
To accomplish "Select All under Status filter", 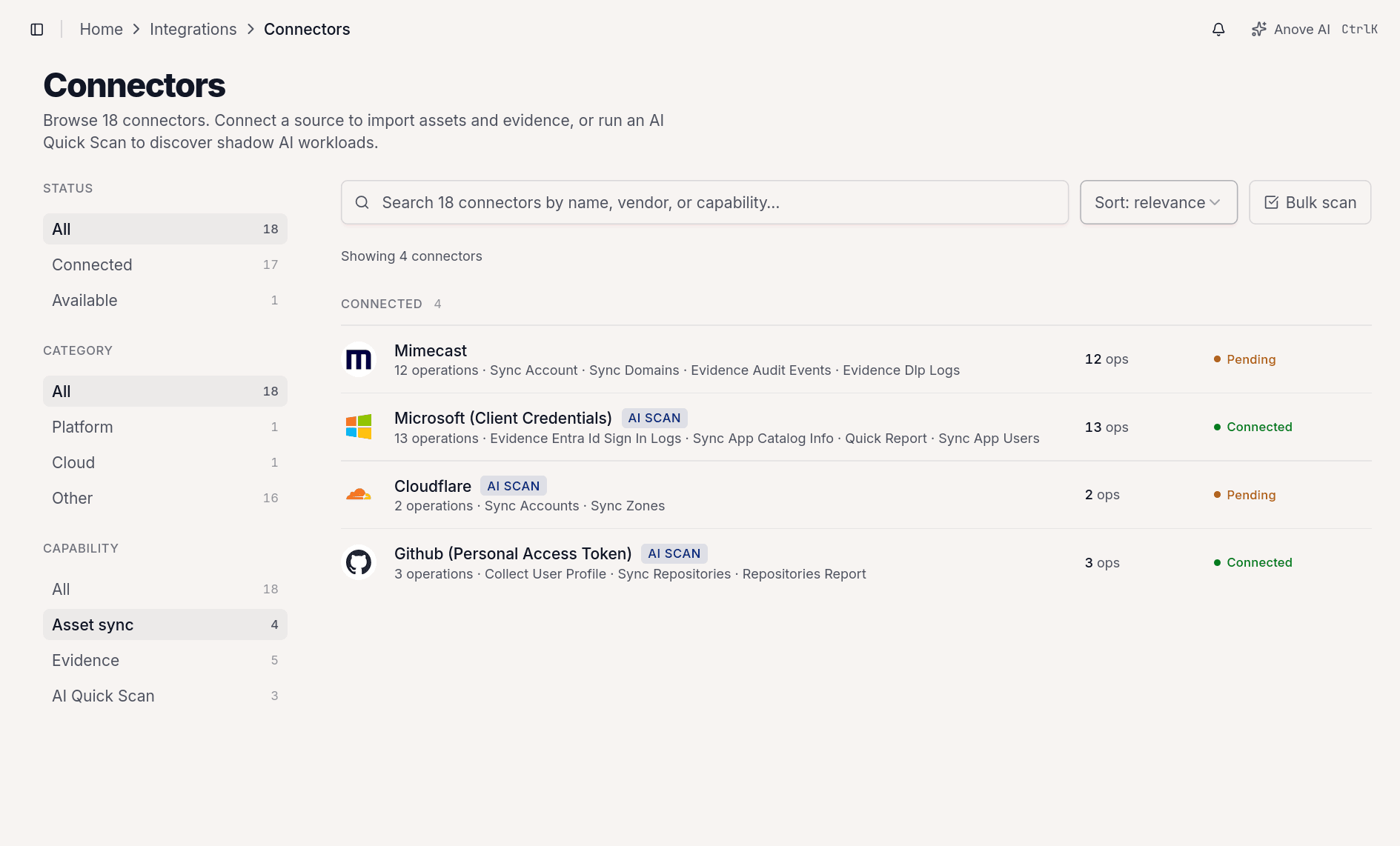I will [165, 229].
